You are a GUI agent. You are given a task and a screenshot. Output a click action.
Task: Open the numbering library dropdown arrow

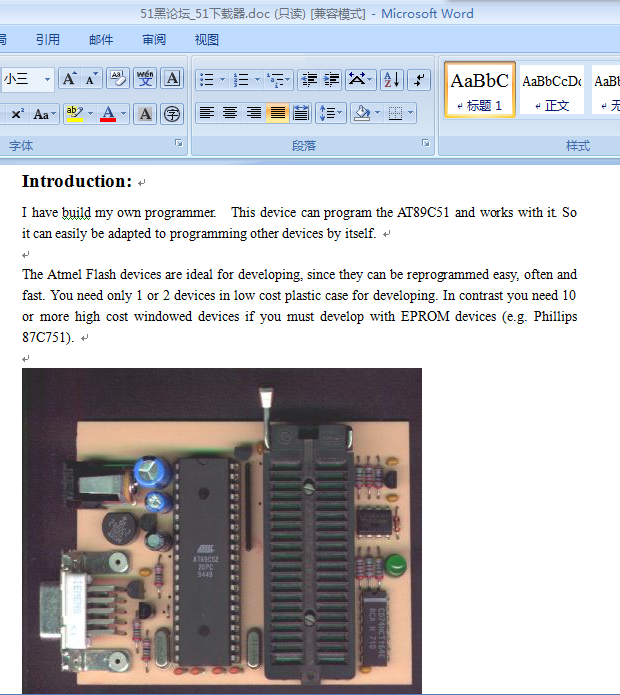[257, 80]
